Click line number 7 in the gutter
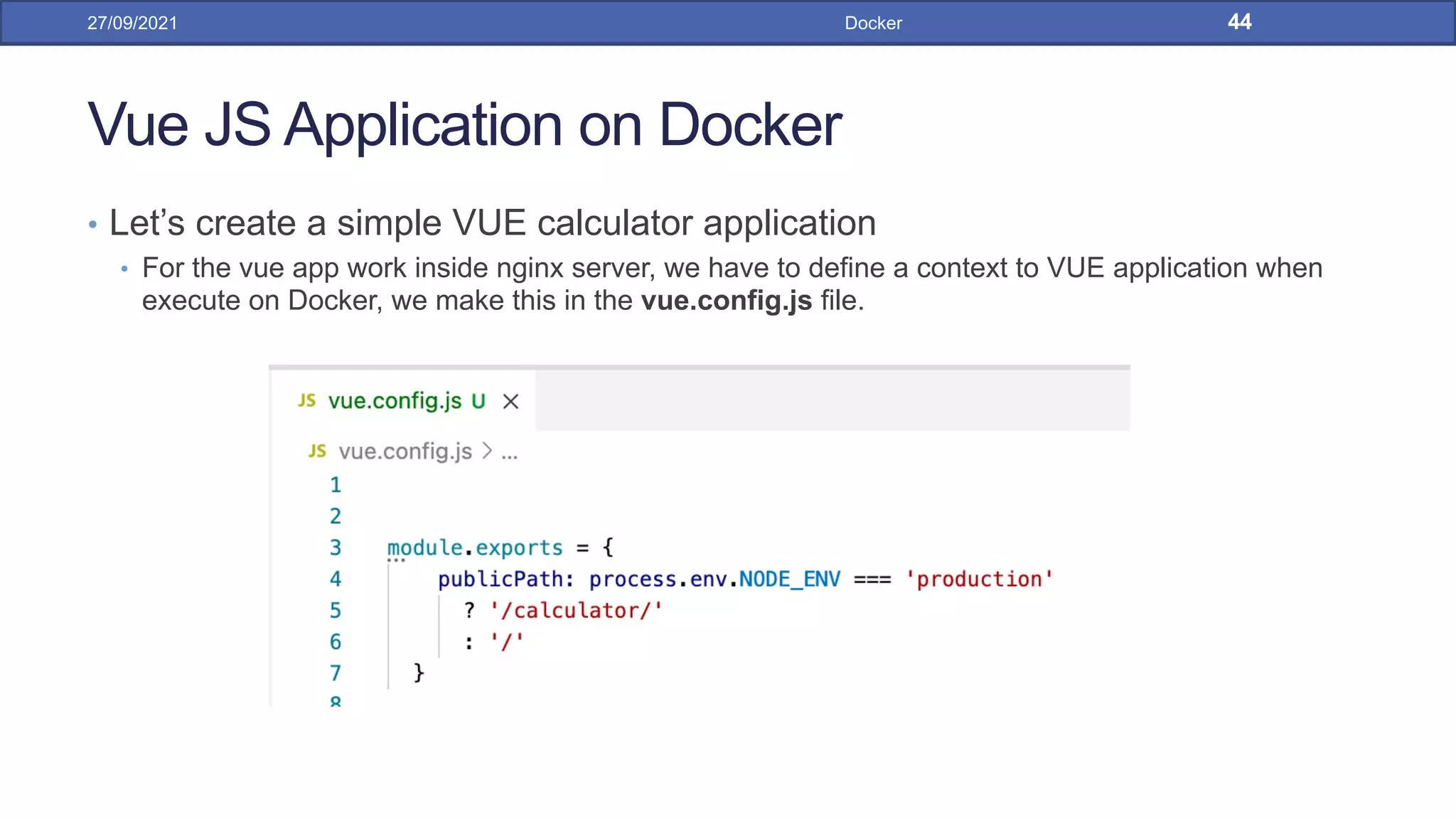Viewport: 1456px width, 819px height. click(x=336, y=673)
